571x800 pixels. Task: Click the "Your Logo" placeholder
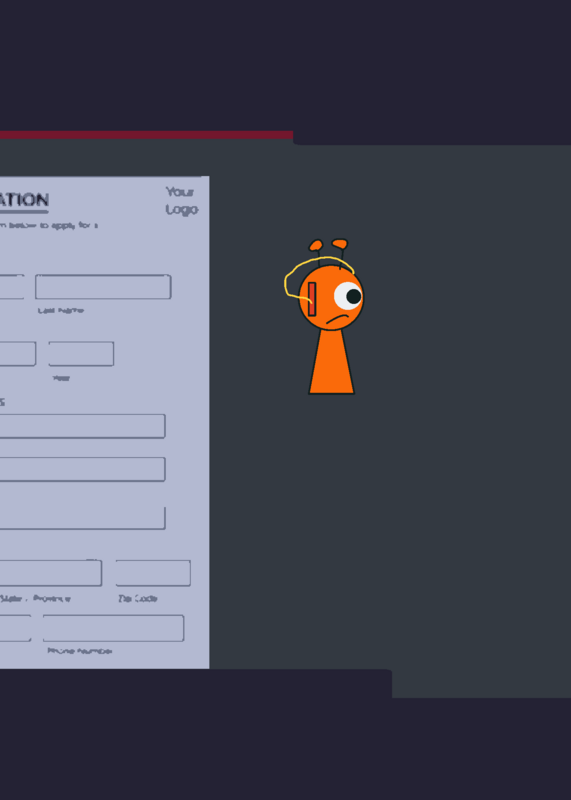coord(182,201)
